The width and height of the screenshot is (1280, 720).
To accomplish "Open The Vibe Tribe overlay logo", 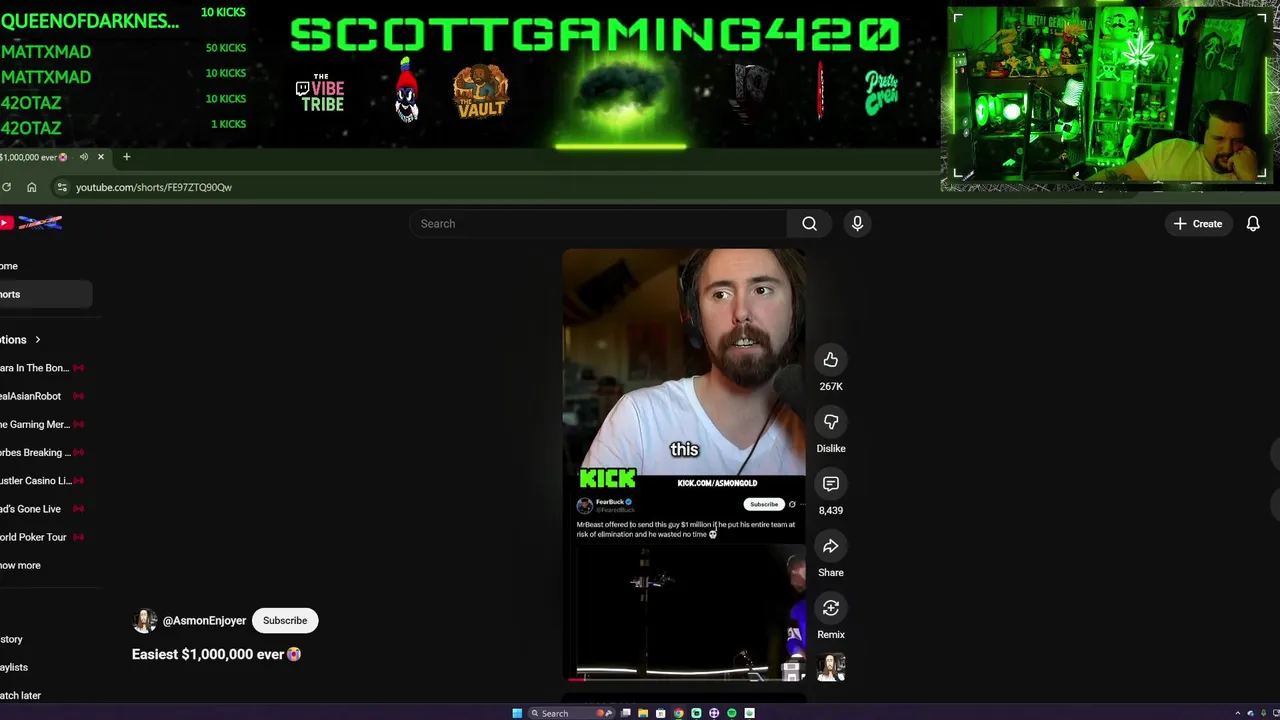I will click(320, 92).
